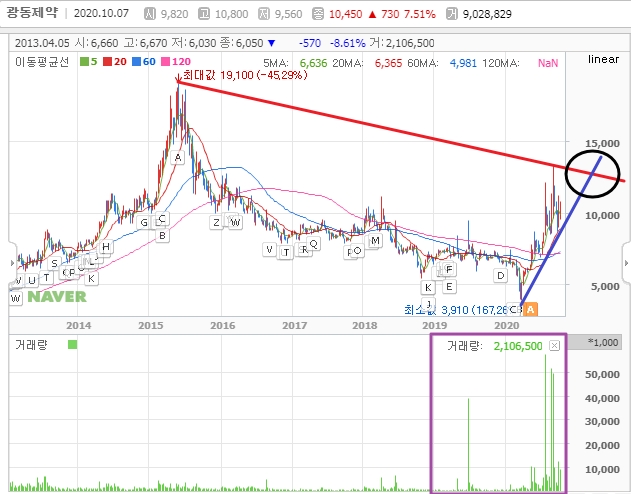Click the green 5-day moving average swatch
The image size is (631, 494).
84,62
